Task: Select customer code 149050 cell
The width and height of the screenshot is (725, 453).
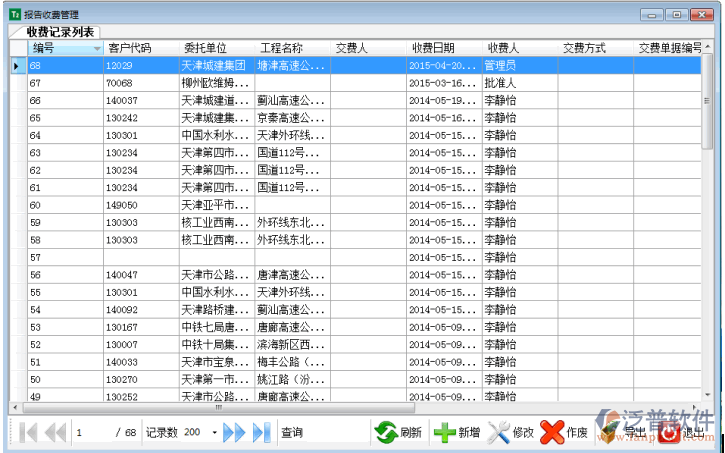Action: (141, 205)
